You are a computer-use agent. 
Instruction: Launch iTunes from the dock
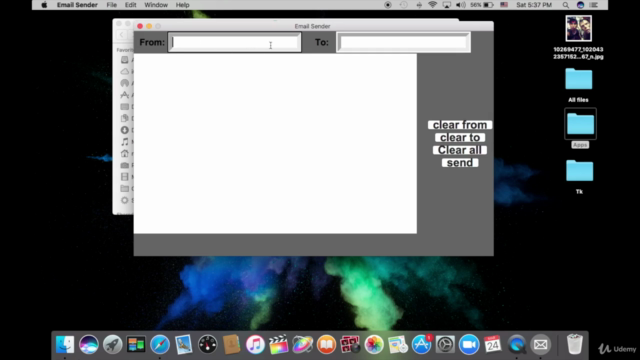255,344
